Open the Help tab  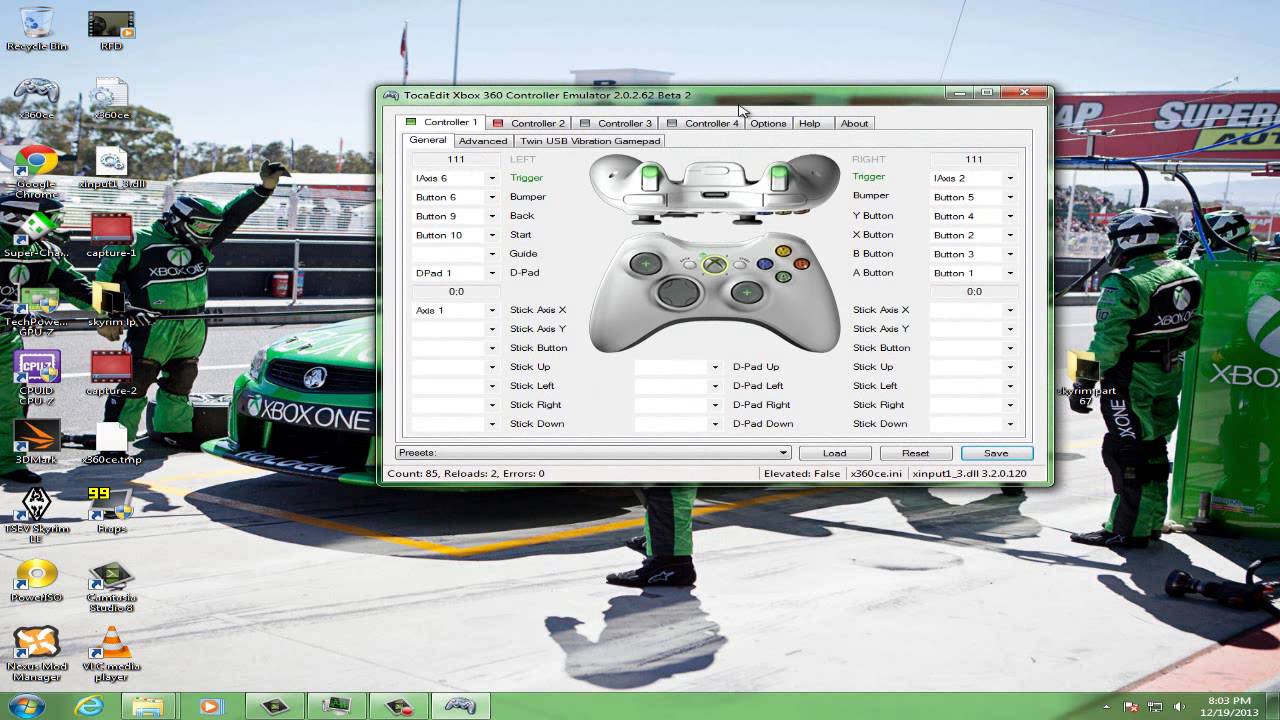(810, 123)
